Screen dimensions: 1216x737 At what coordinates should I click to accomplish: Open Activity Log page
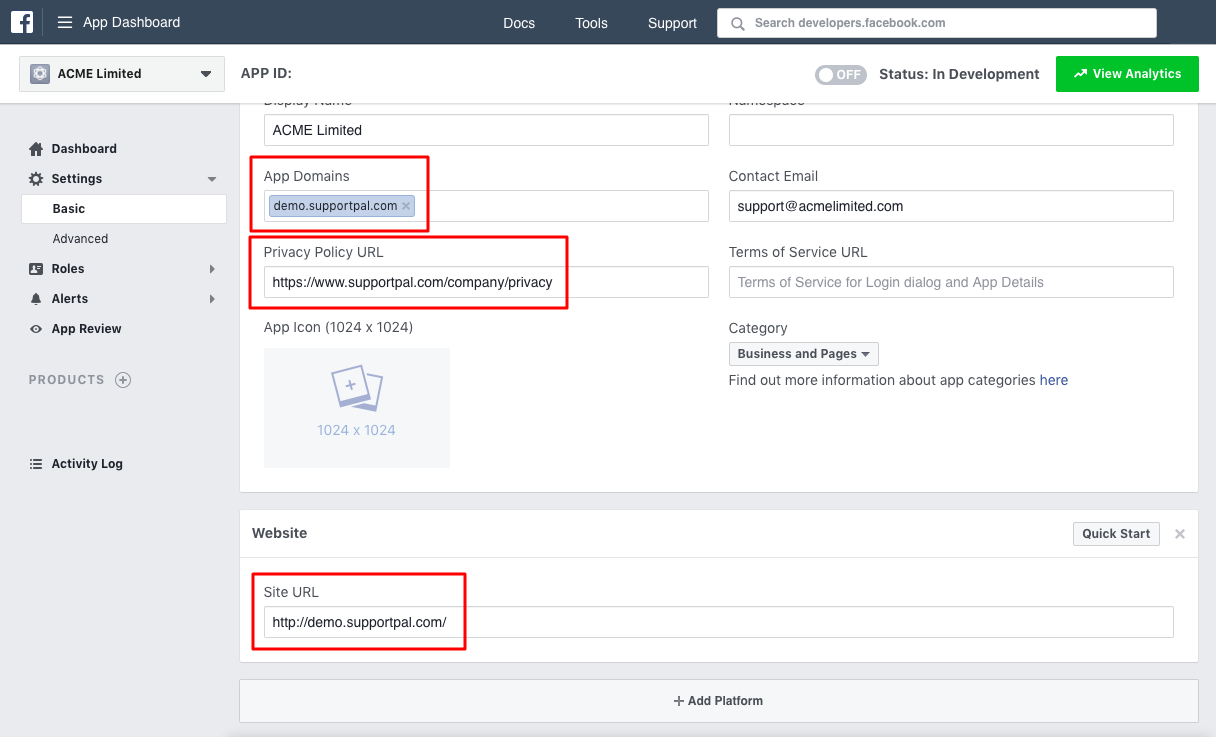point(87,464)
